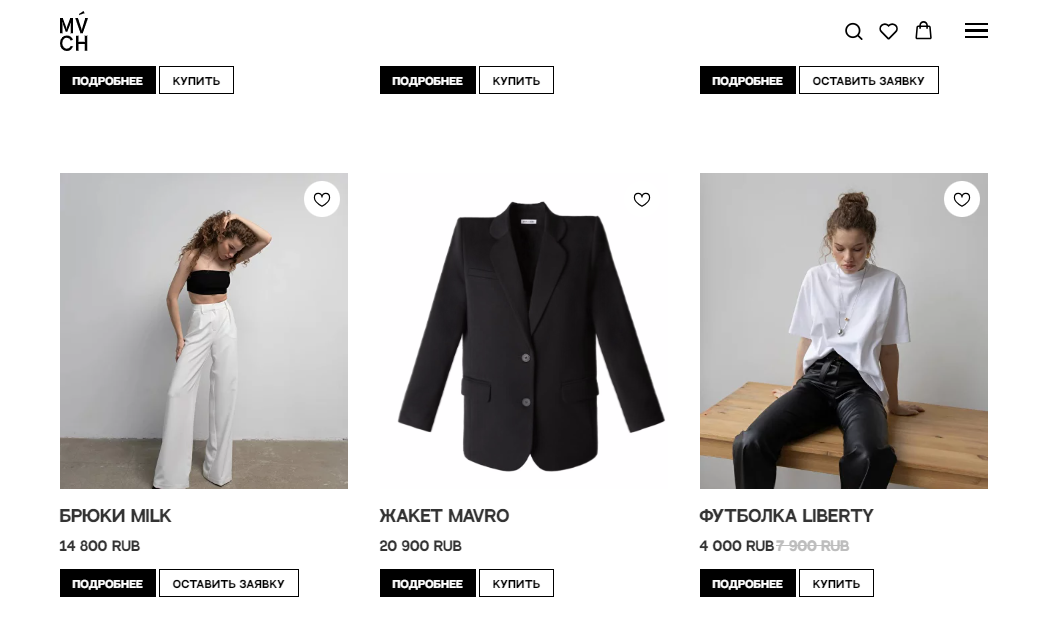
Task: Favorite the Футболка Liberty product
Action: [962, 200]
